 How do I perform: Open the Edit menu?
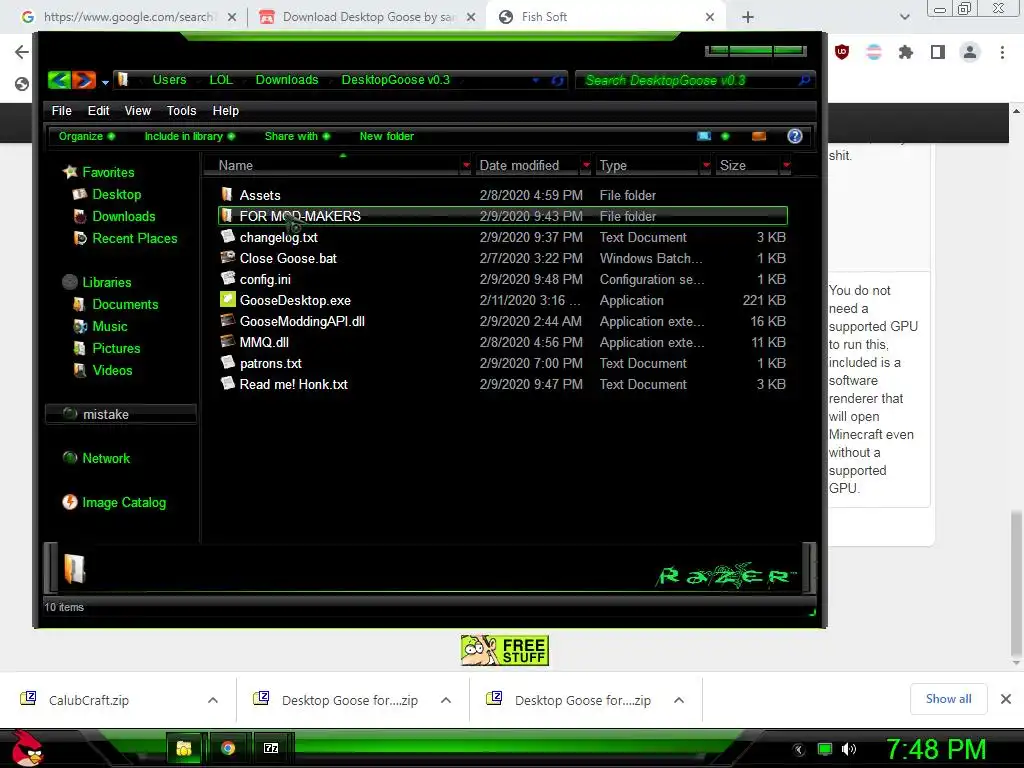pos(99,110)
